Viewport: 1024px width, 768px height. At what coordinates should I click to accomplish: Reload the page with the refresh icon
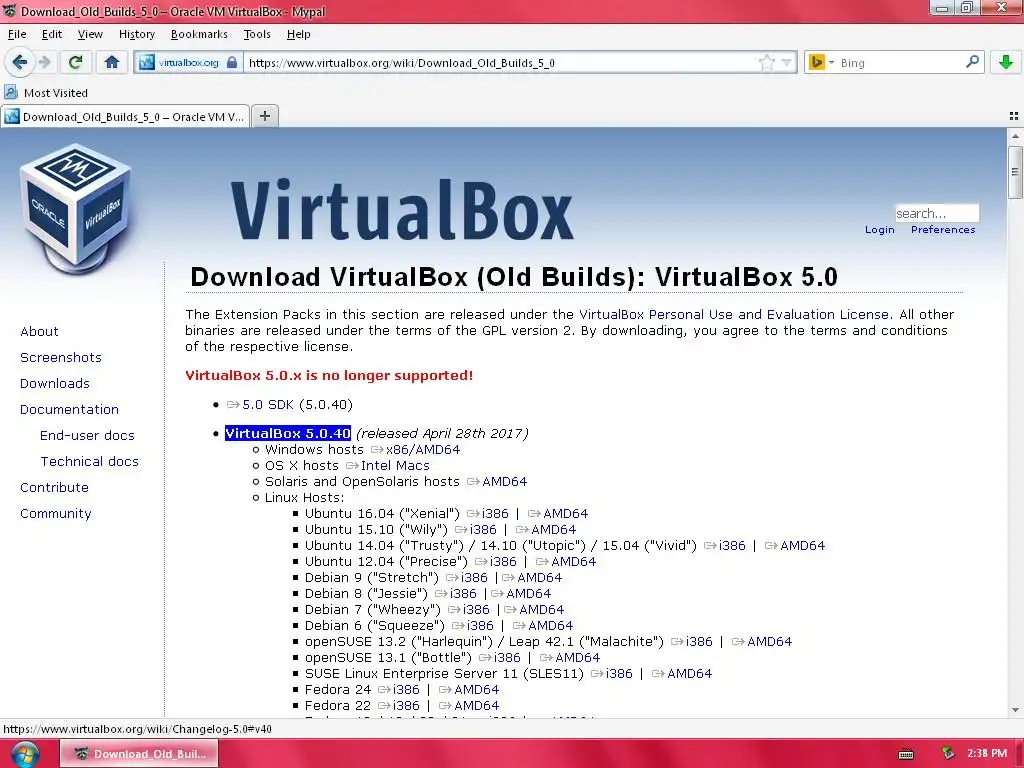click(x=75, y=63)
